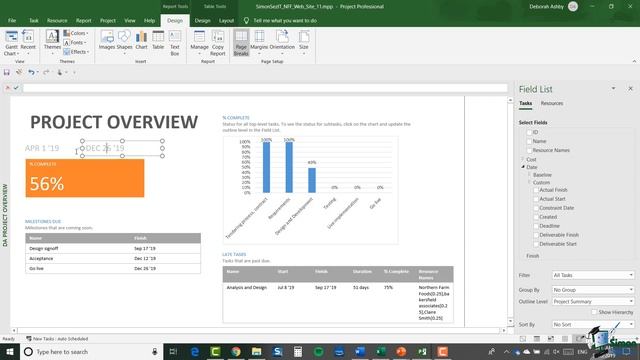Check the Created field checkbox
640x360 pixels.
point(536,217)
